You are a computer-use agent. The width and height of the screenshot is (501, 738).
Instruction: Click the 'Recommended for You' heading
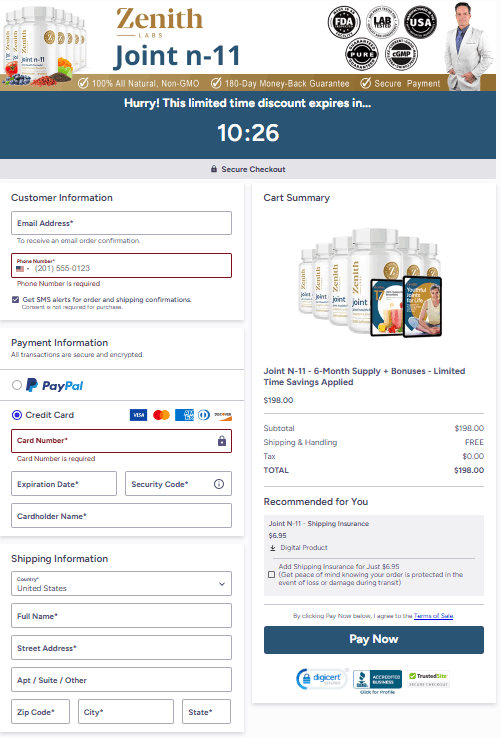(316, 502)
